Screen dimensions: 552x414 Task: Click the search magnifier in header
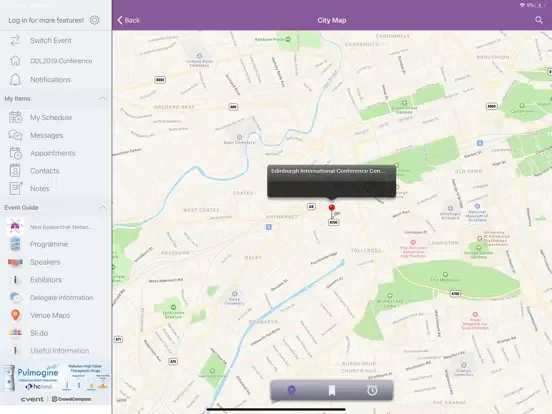[539, 20]
